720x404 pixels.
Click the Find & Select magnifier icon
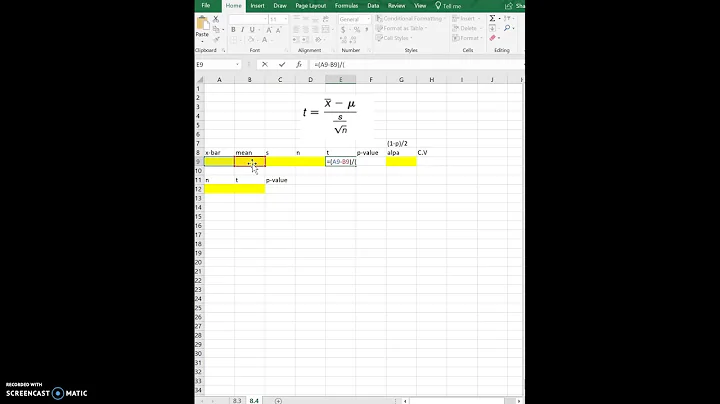[x=507, y=28]
